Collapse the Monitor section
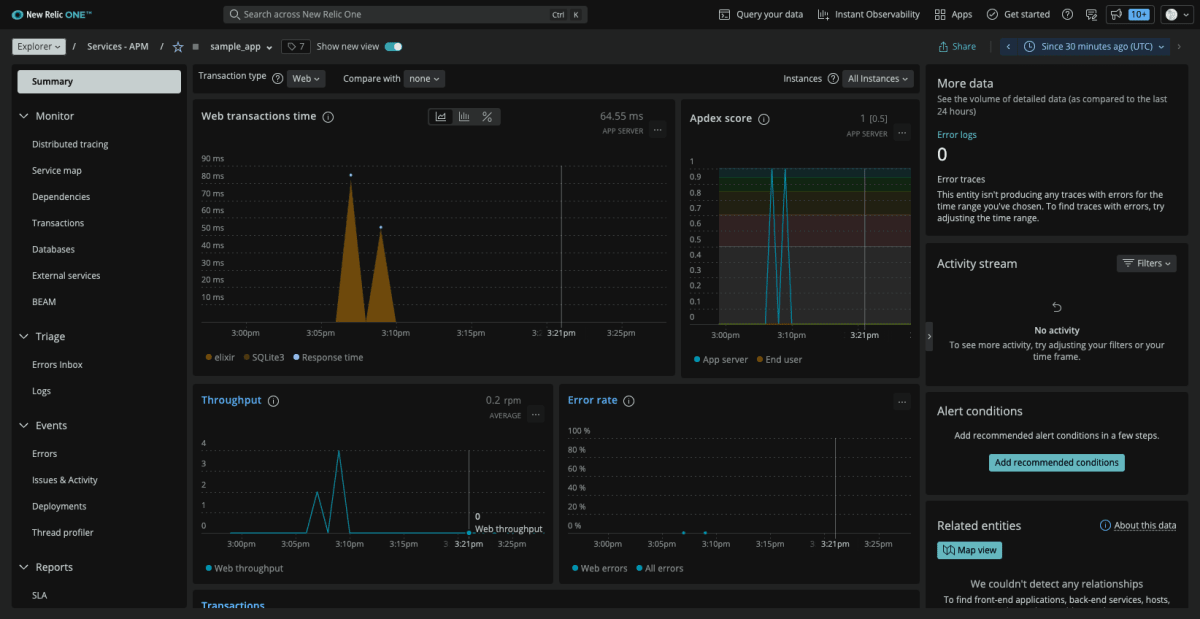The height and width of the screenshot is (619, 1200). point(25,116)
